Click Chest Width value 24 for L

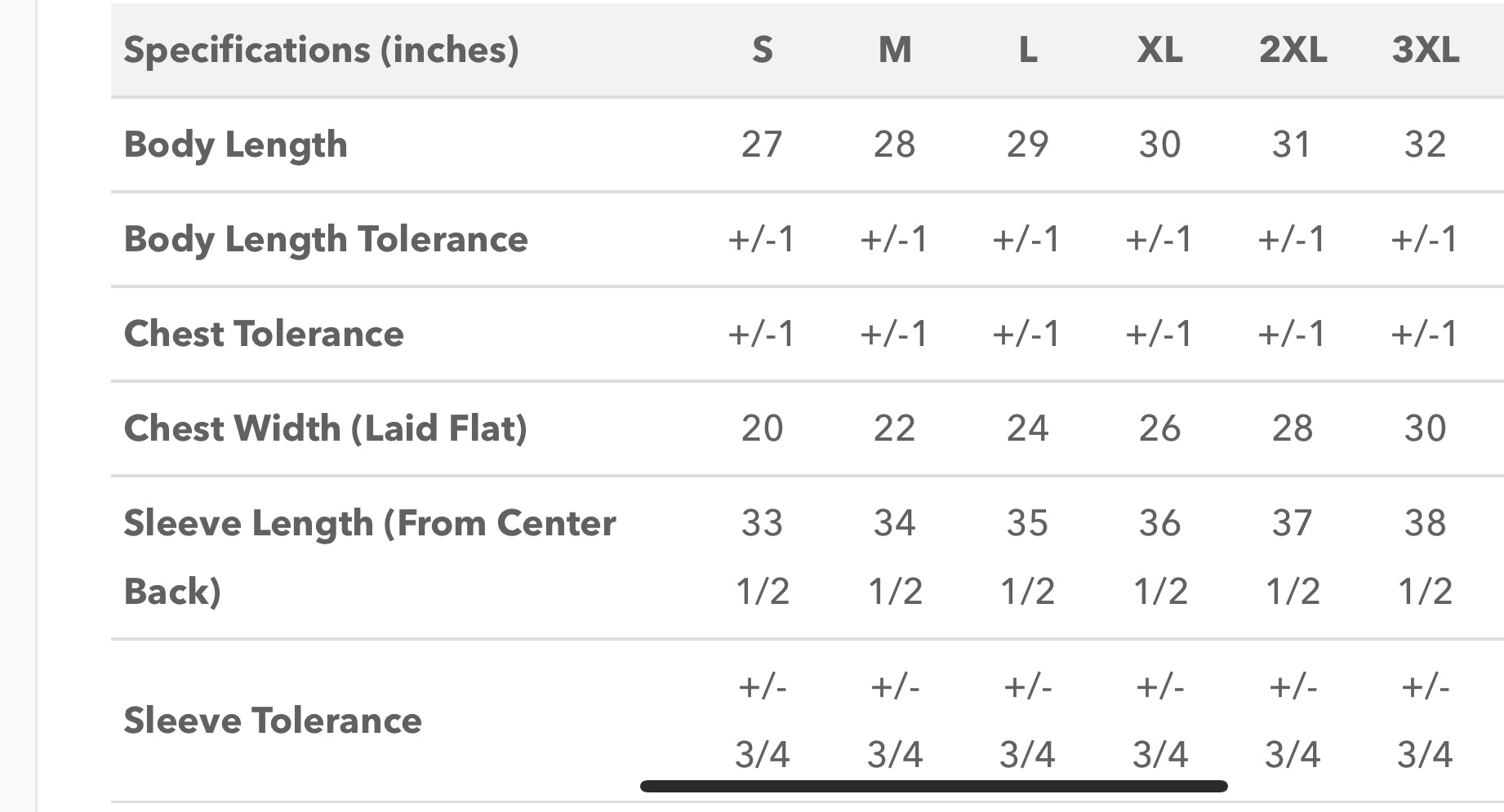pos(1027,428)
